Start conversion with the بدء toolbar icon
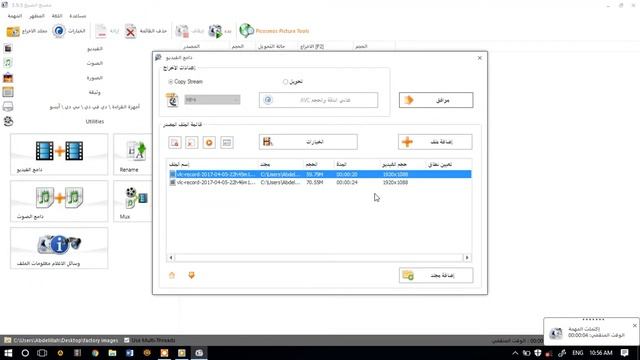 click(x=216, y=31)
